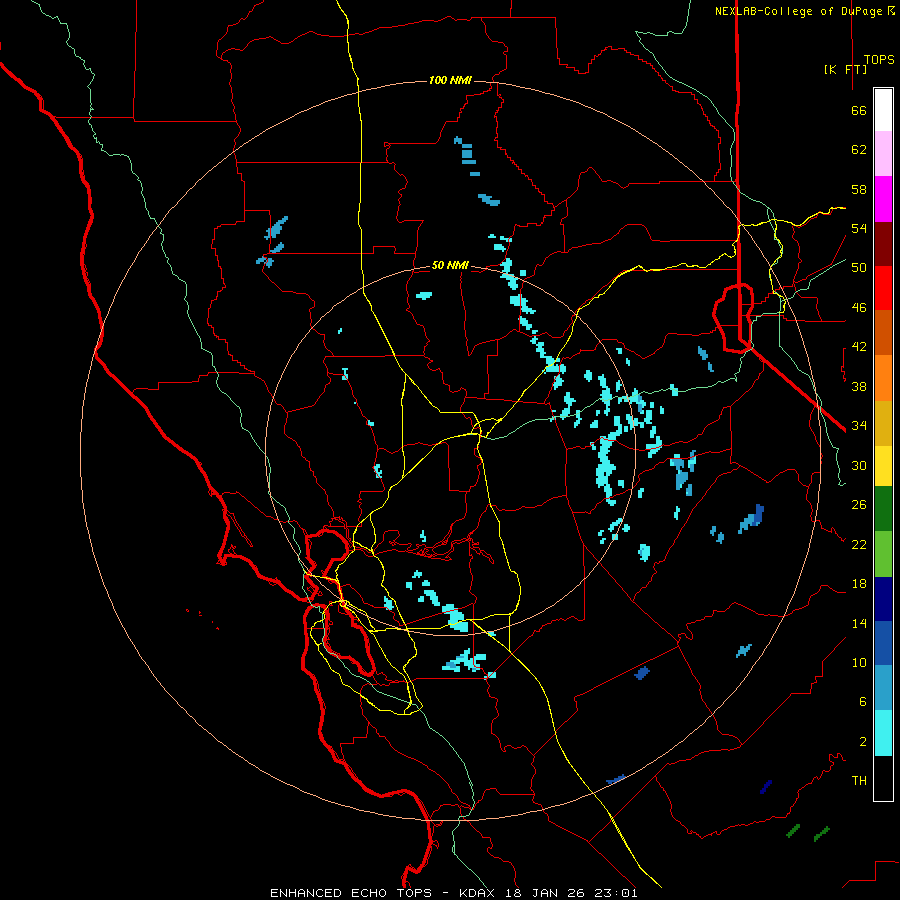The height and width of the screenshot is (900, 900).
Task: Click the "TOPS" legend heading
Action: 879,60
